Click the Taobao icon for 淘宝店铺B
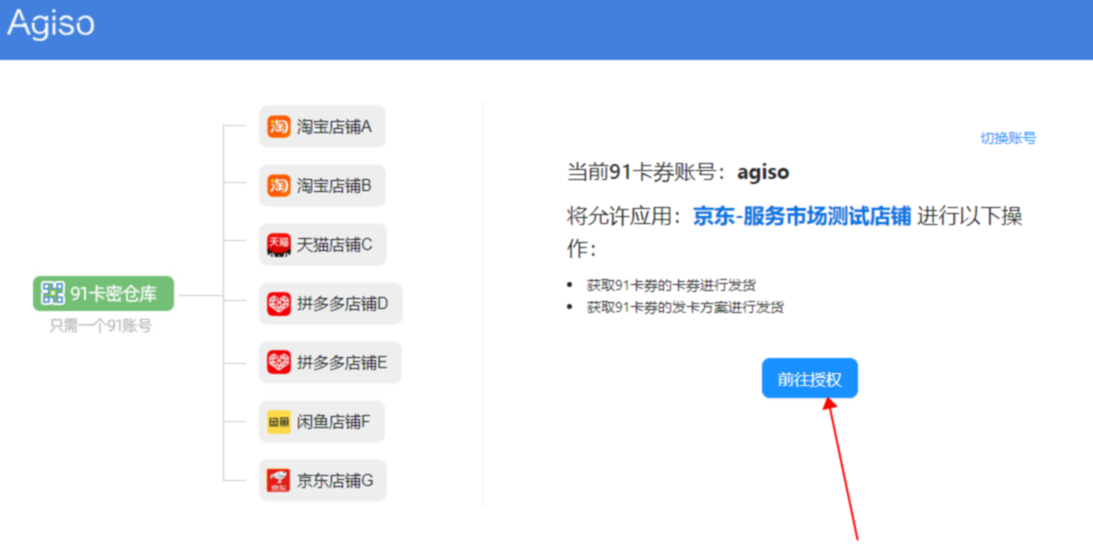The height and width of the screenshot is (549, 1093). pyautogui.click(x=279, y=185)
